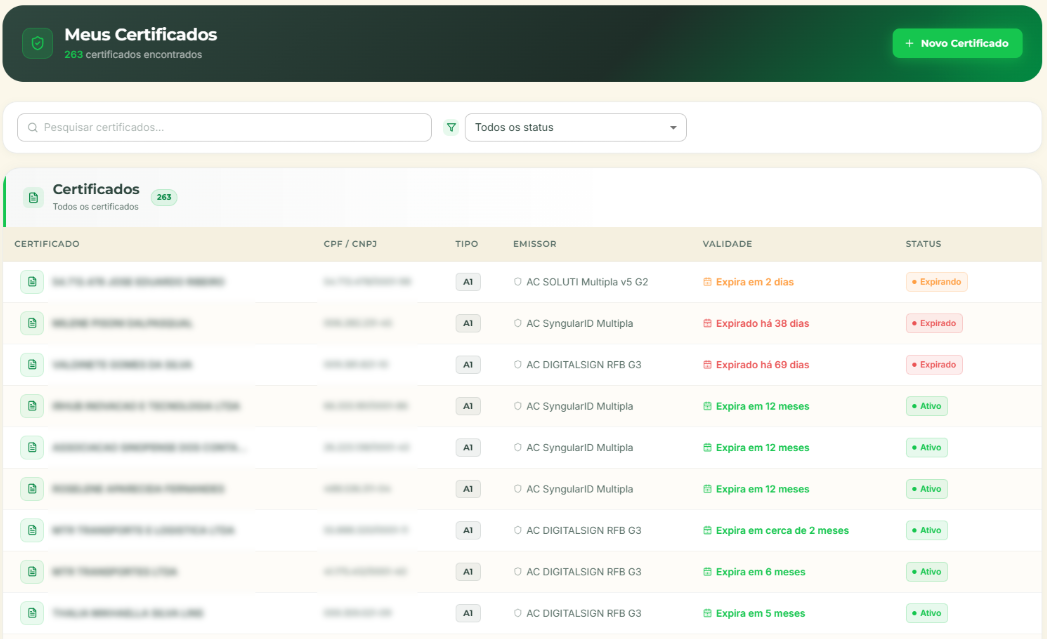Click the document icon of the row expiring in 2 dias
This screenshot has width=1047, height=639.
[x=32, y=282]
